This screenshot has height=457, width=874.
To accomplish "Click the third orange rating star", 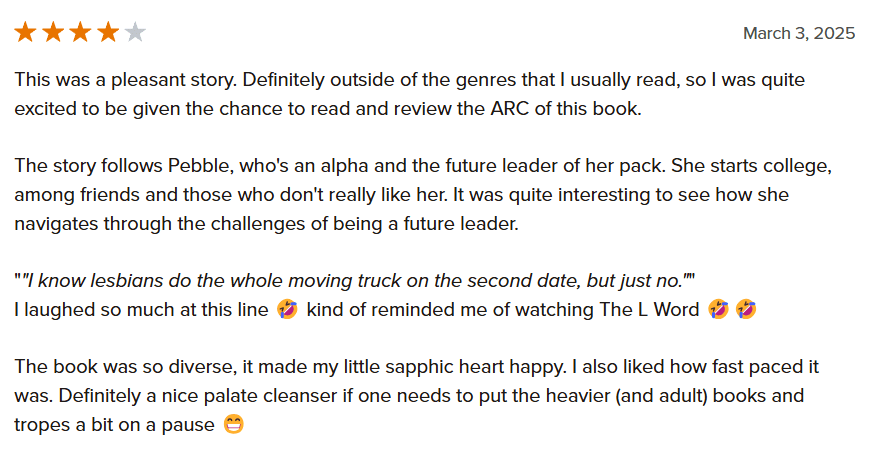I will [x=80, y=33].
